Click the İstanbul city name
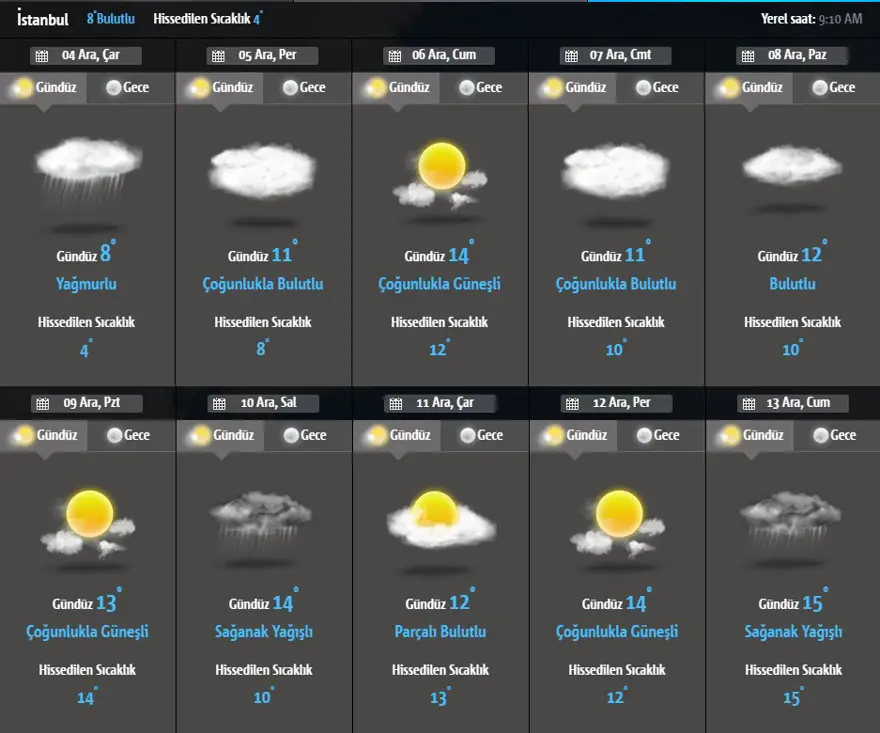This screenshot has width=880, height=733. tap(43, 19)
